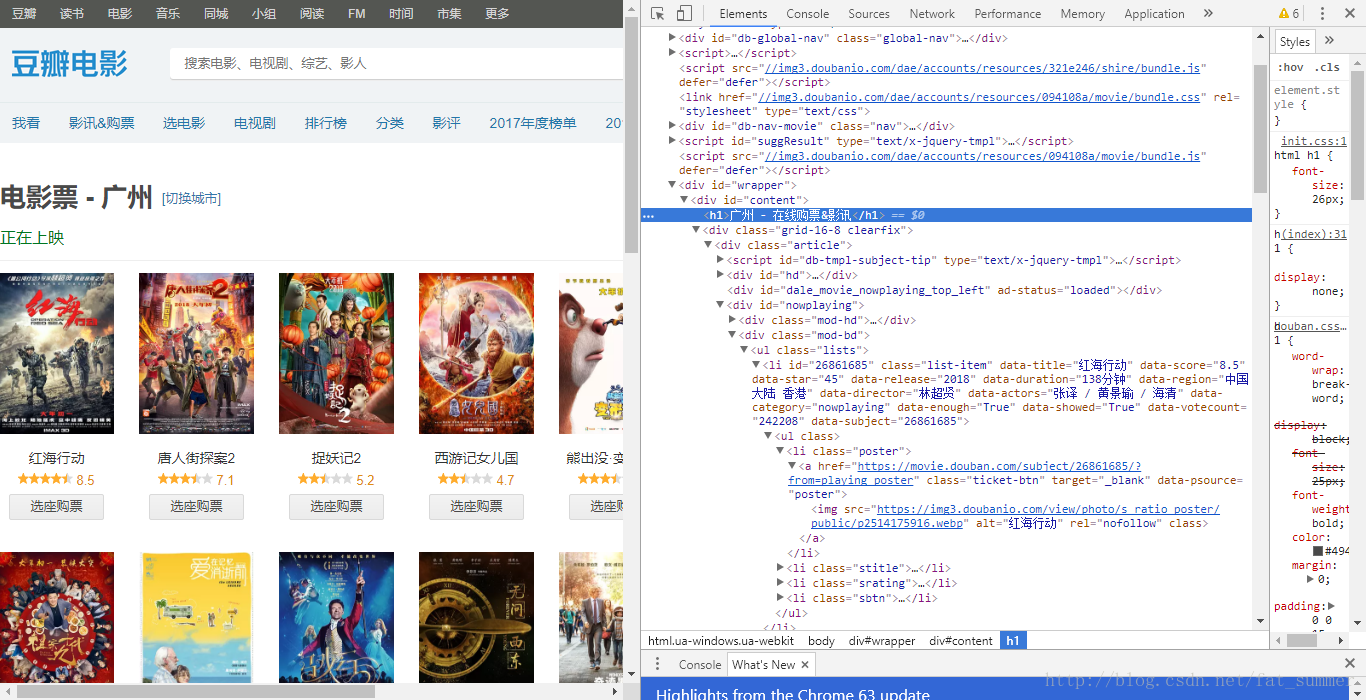
Task: Select the highlighted h1 element row
Action: 946,215
